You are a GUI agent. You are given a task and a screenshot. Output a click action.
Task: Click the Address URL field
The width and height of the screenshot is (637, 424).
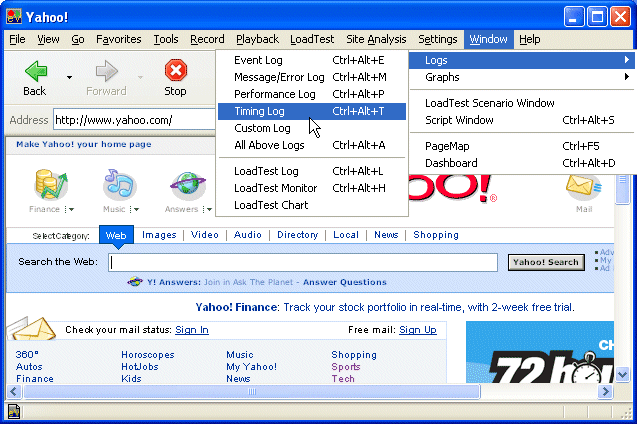pyautogui.click(x=134, y=120)
